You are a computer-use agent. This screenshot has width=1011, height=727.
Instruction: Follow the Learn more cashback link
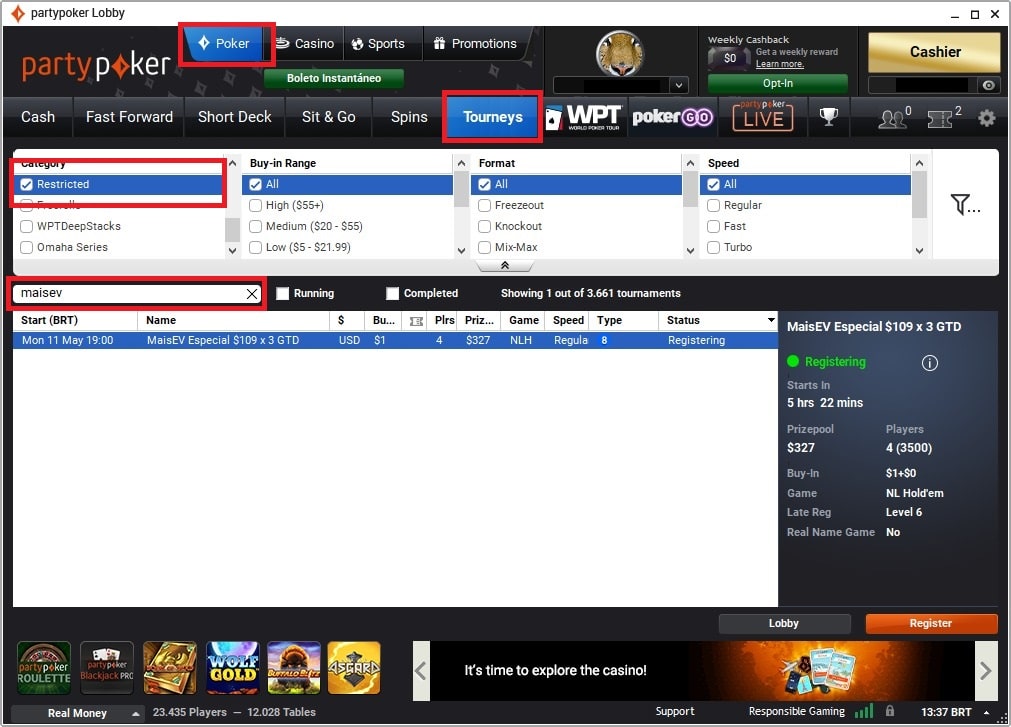[x=780, y=64]
